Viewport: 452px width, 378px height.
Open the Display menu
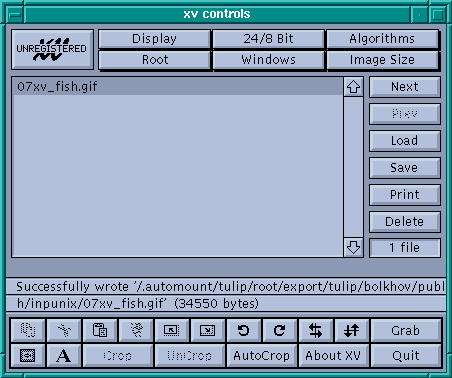pos(154,39)
